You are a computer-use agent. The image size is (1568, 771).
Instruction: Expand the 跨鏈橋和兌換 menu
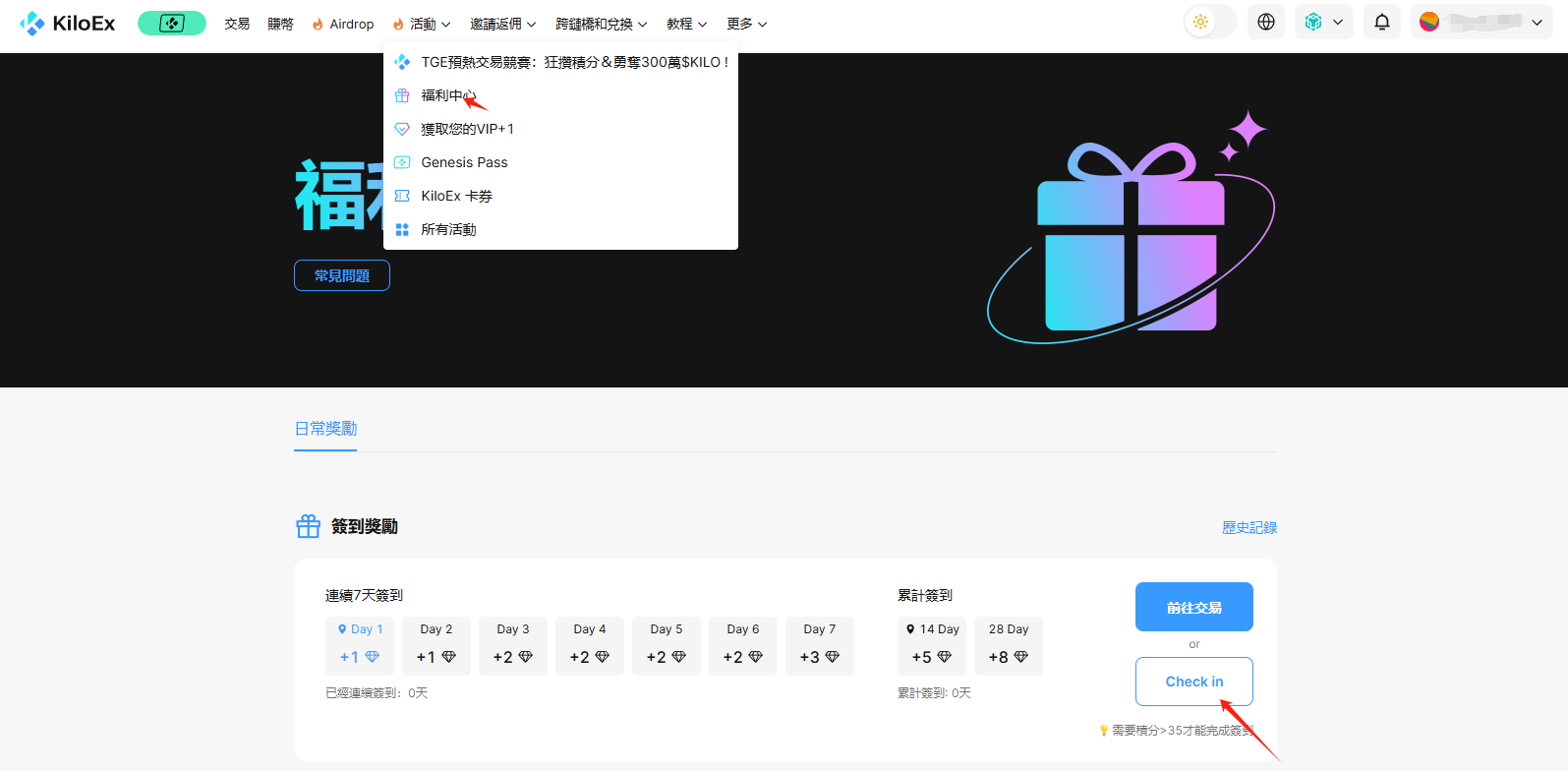pos(601,24)
